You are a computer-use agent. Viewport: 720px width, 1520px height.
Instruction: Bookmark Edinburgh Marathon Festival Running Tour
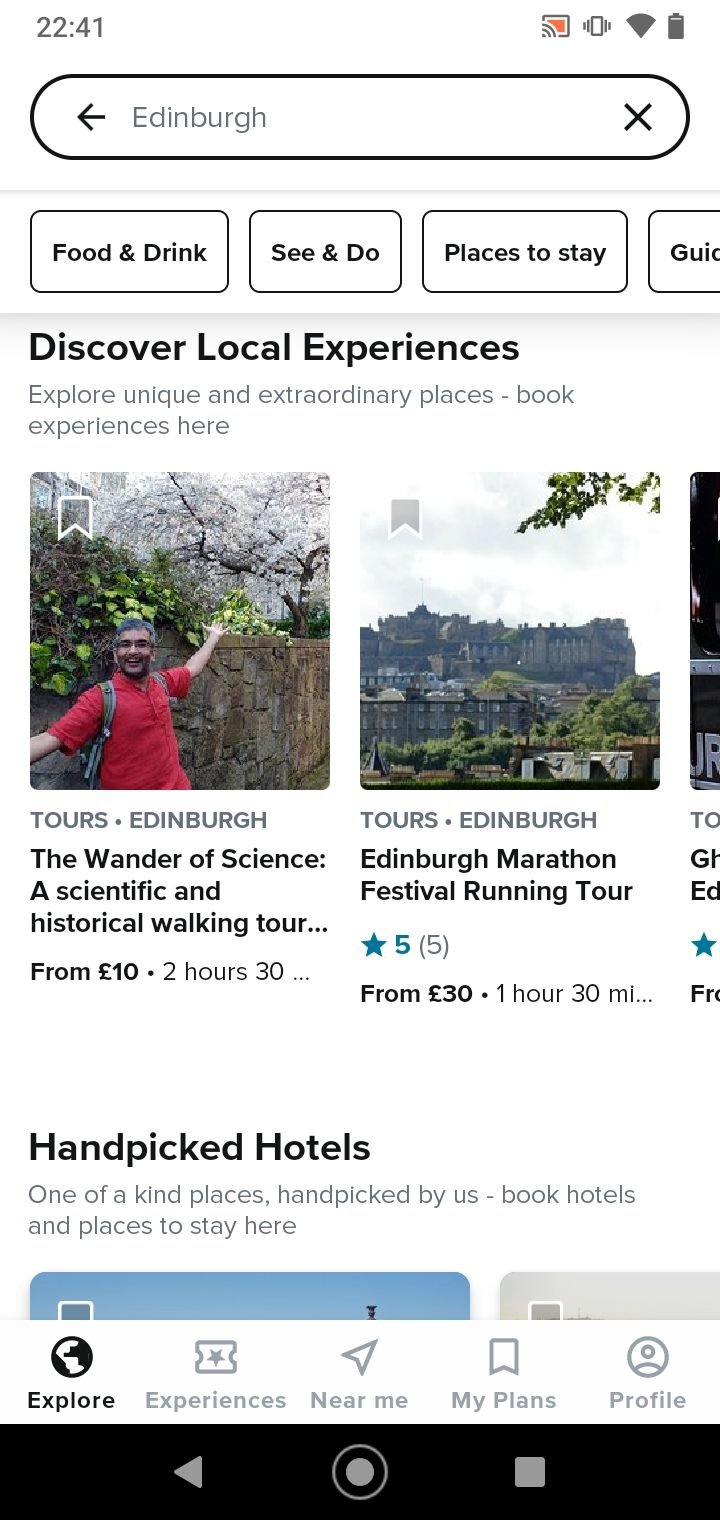coord(405,517)
